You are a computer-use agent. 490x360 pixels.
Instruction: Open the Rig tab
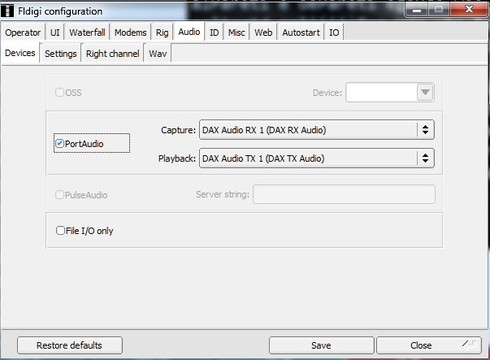point(162,32)
